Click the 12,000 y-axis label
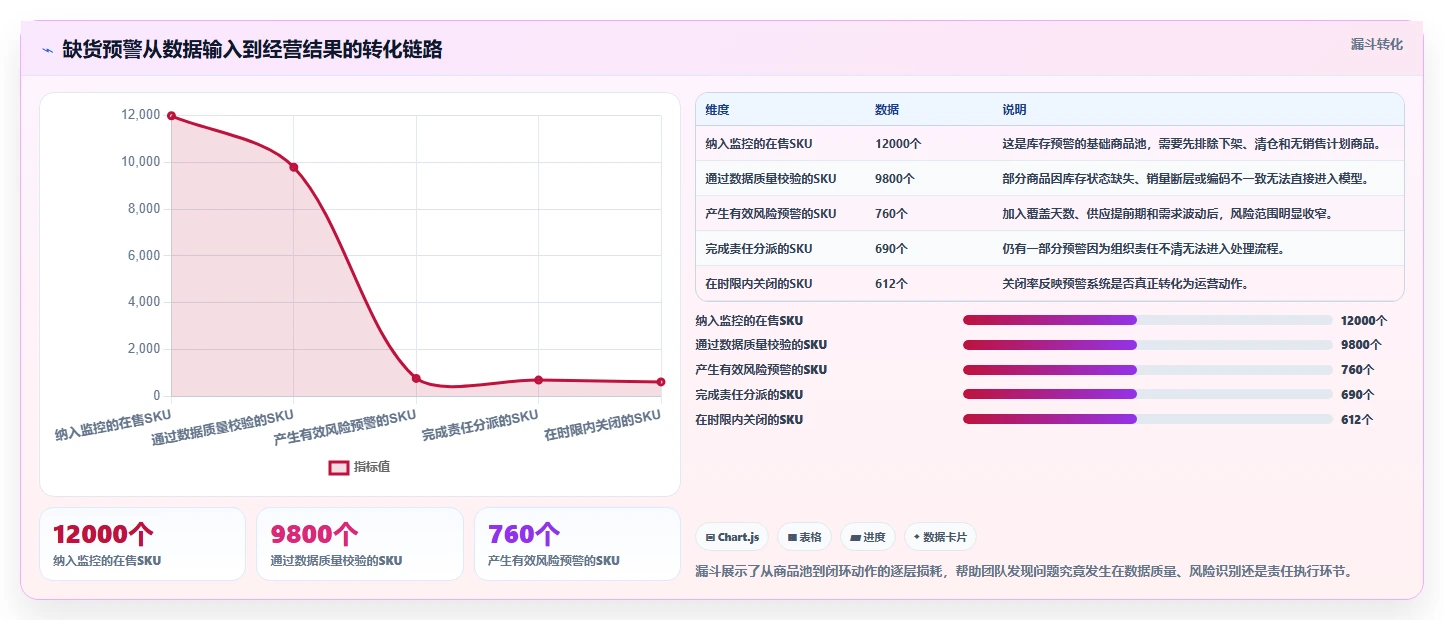 click(141, 115)
